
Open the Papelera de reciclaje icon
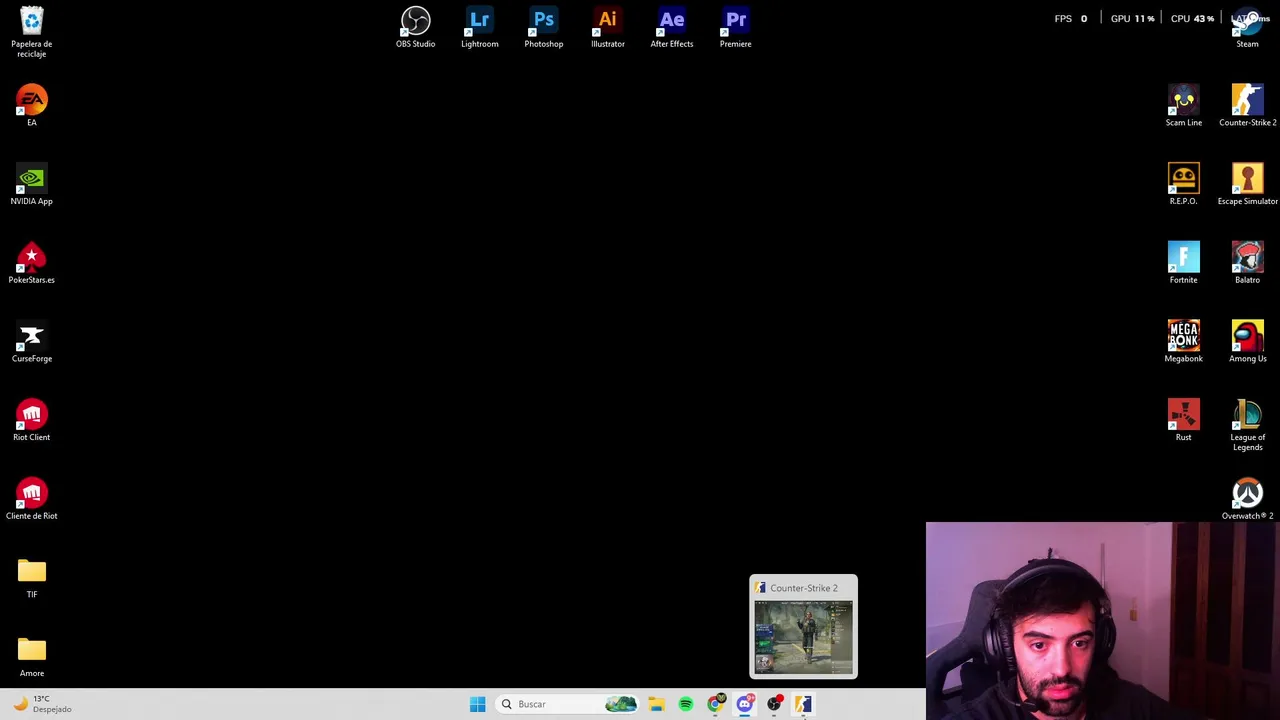point(32,31)
